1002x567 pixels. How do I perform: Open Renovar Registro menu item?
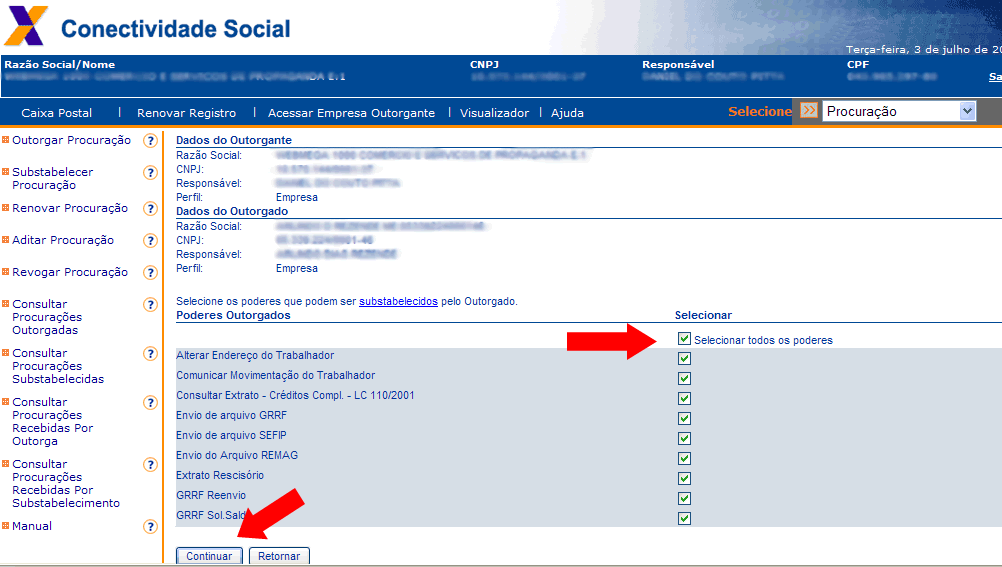[x=187, y=113]
